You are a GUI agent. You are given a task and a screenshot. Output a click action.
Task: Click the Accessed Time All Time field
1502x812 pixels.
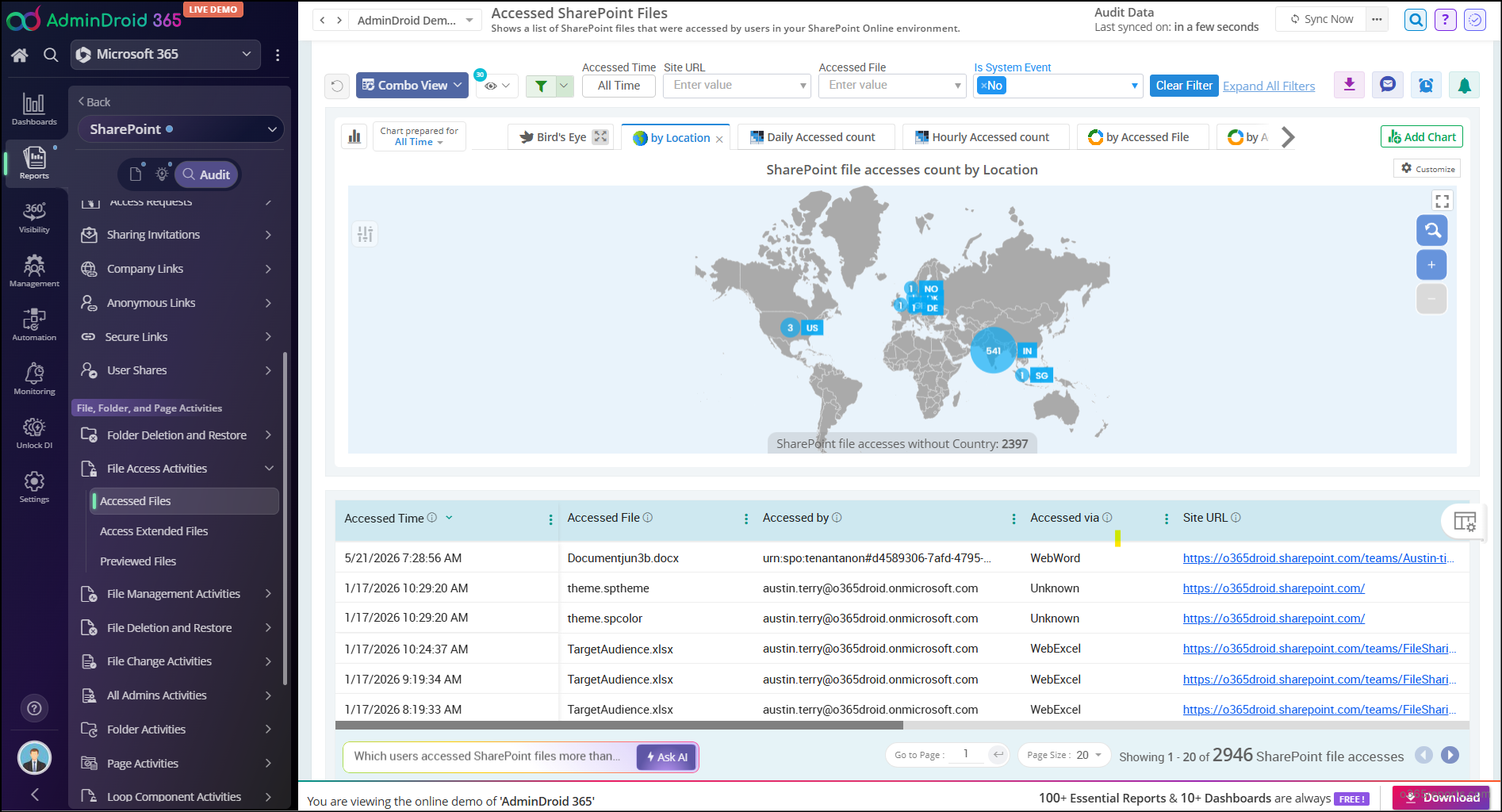tap(619, 86)
